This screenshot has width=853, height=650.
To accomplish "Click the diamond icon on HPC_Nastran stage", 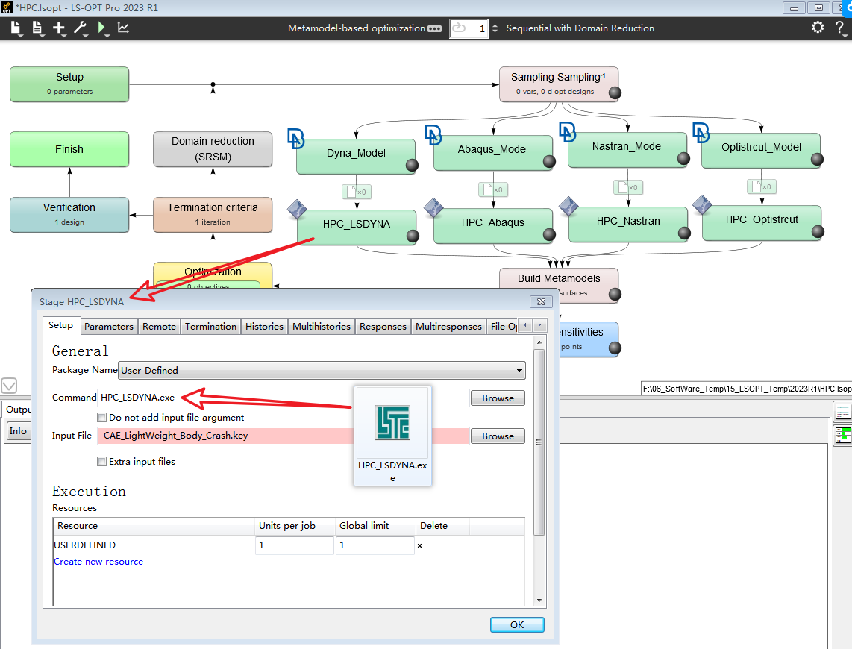I will coord(568,206).
